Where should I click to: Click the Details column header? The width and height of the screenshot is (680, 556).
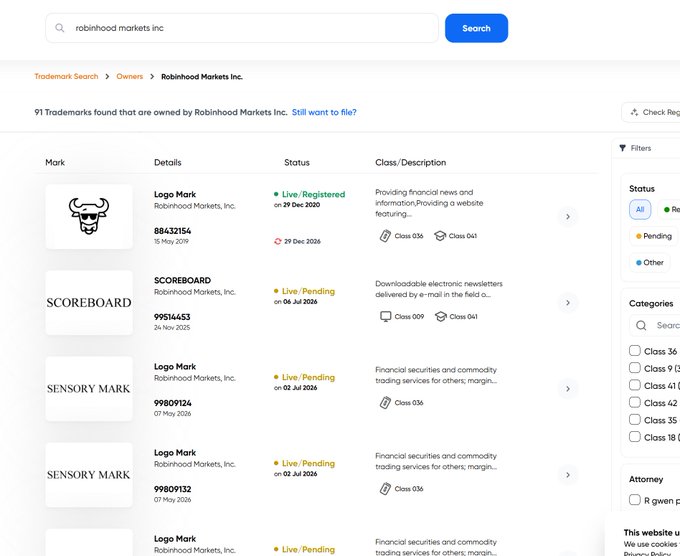168,163
